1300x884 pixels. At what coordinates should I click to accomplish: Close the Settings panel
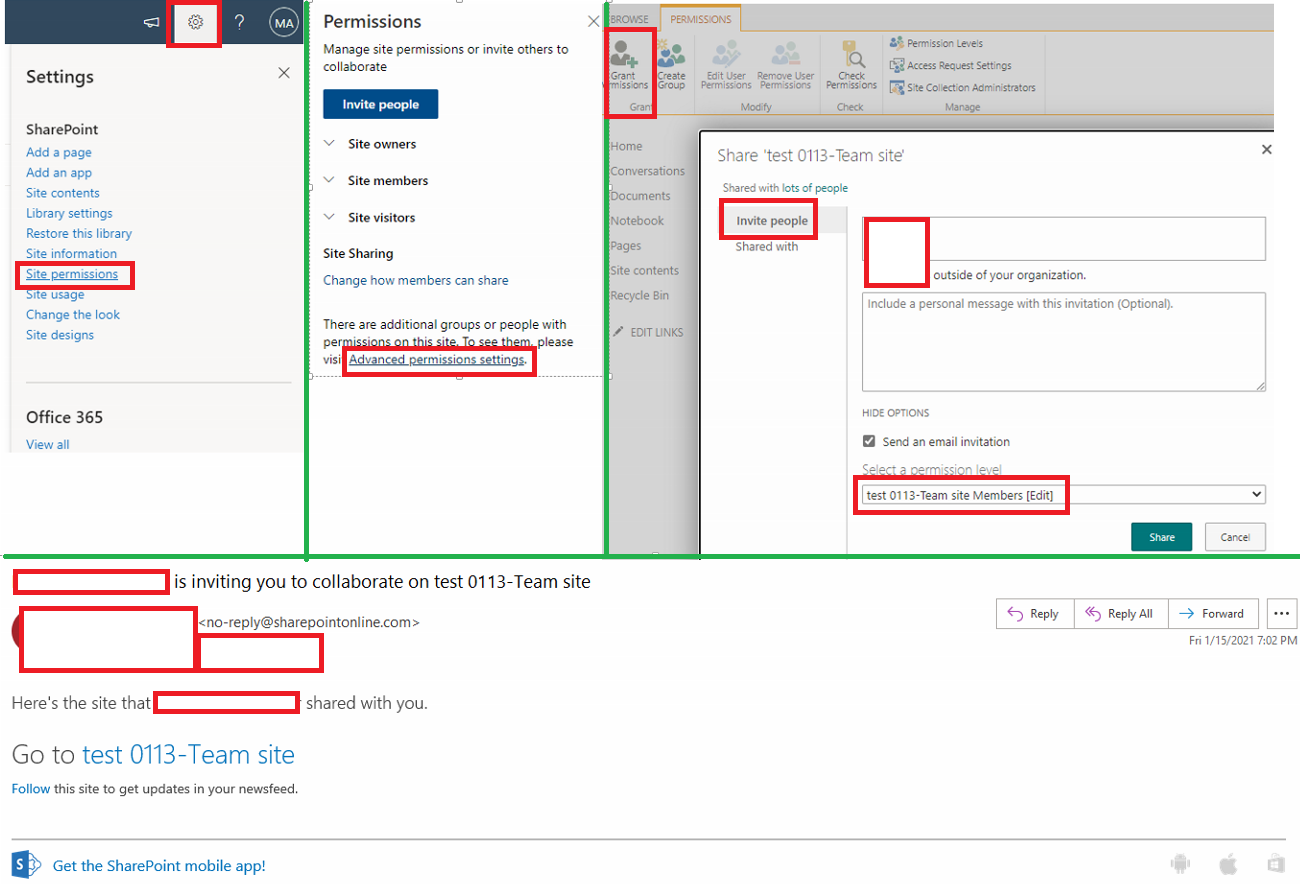(284, 73)
